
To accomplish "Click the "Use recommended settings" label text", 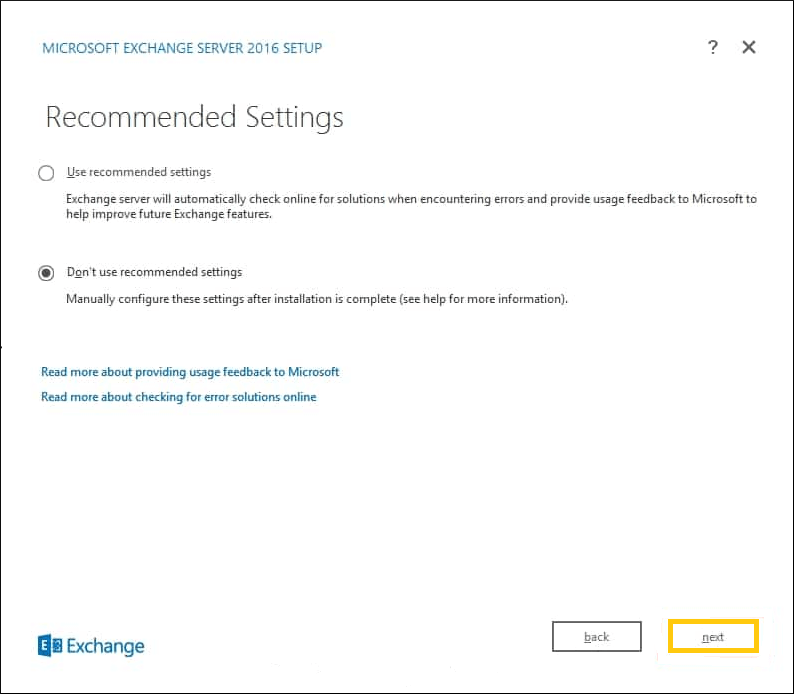I will (x=139, y=172).
